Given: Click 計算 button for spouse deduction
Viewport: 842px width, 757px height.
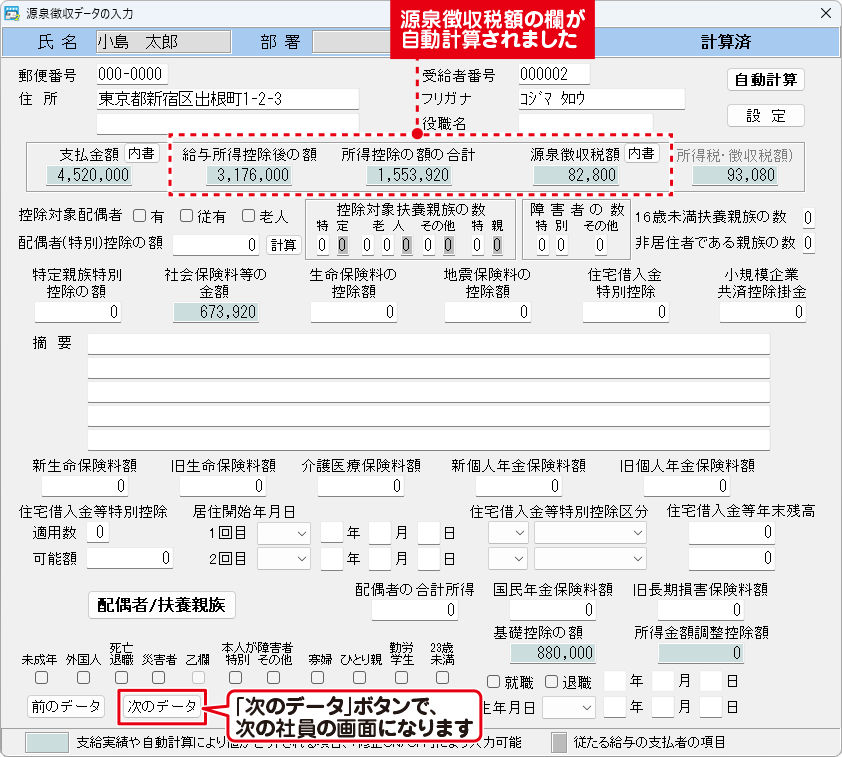Looking at the screenshot, I should click(x=283, y=244).
